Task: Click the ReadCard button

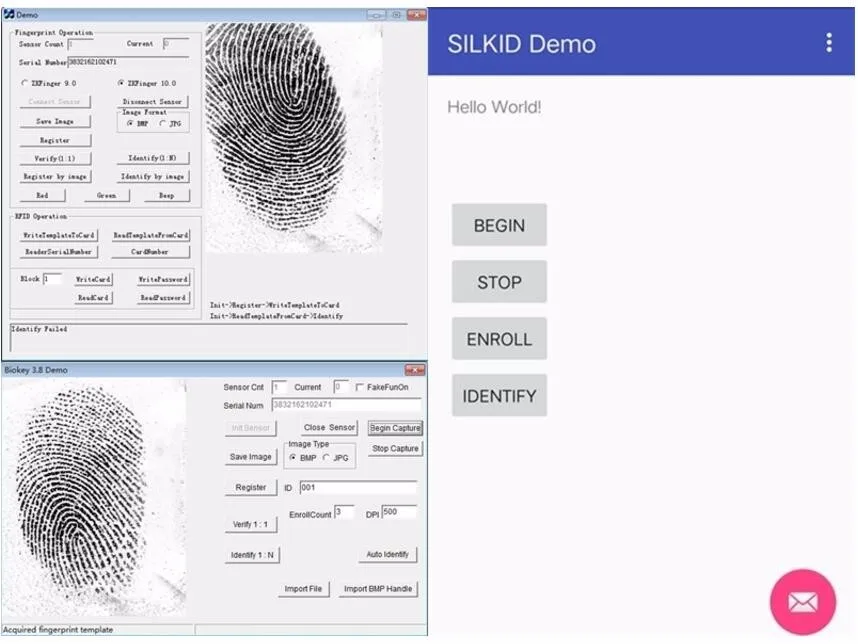Action: point(94,298)
